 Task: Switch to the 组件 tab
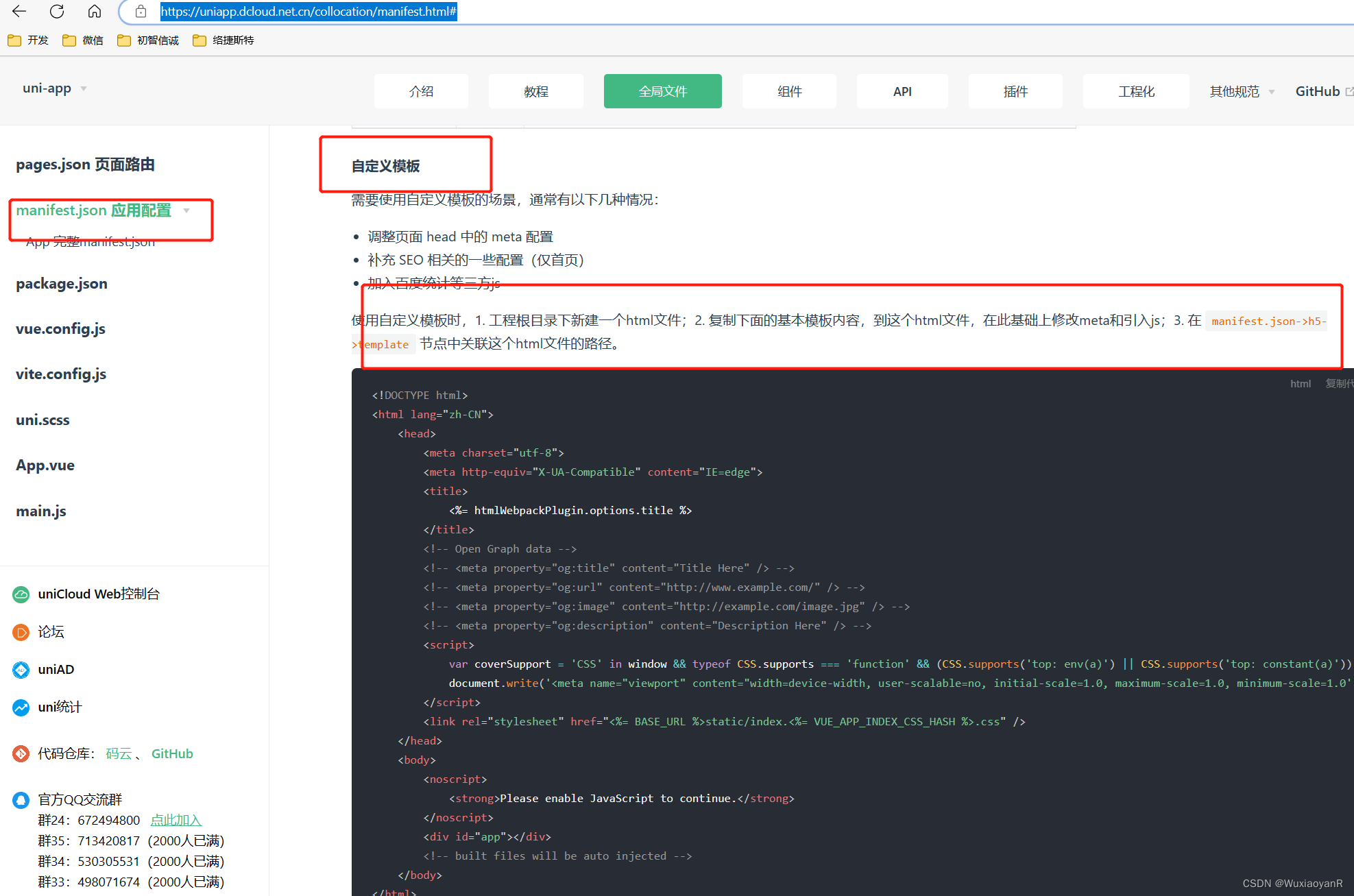point(788,90)
